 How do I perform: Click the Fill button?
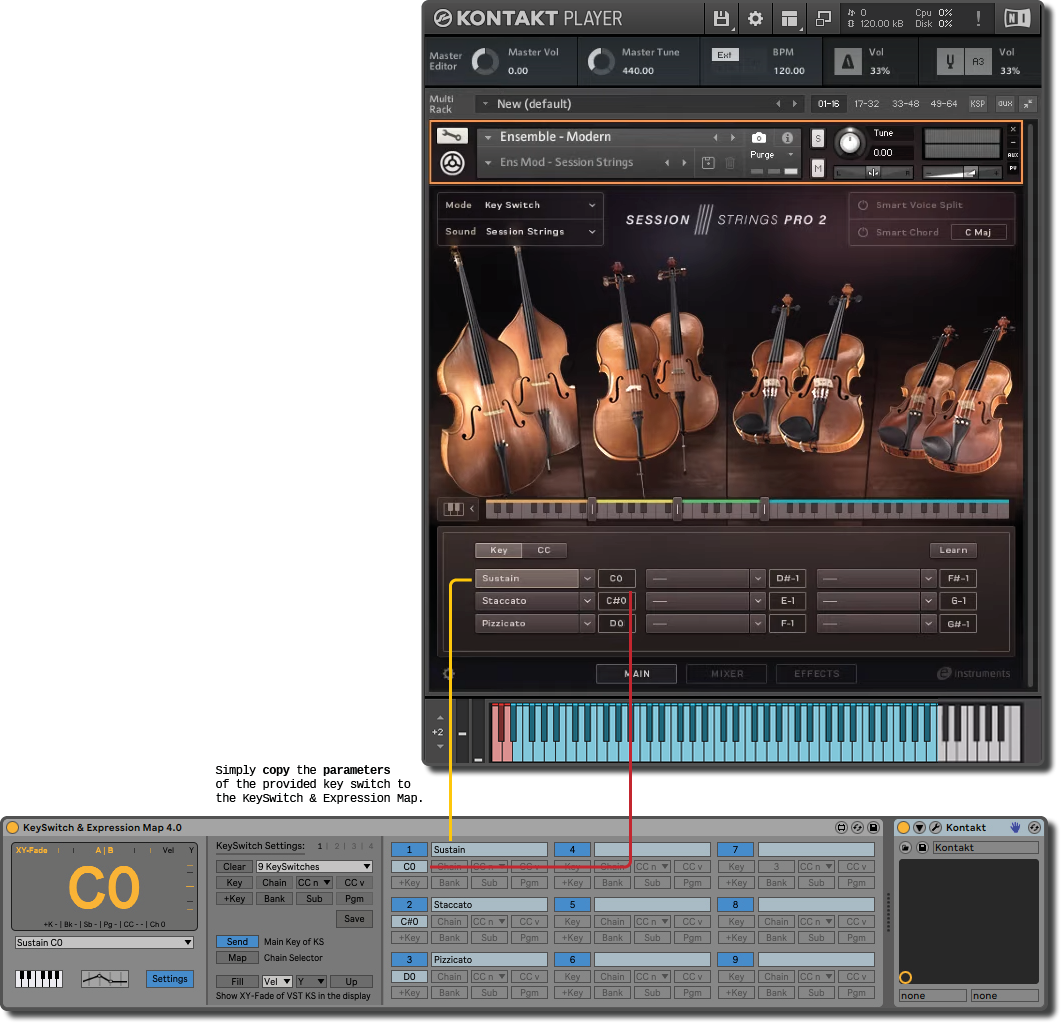[x=237, y=982]
